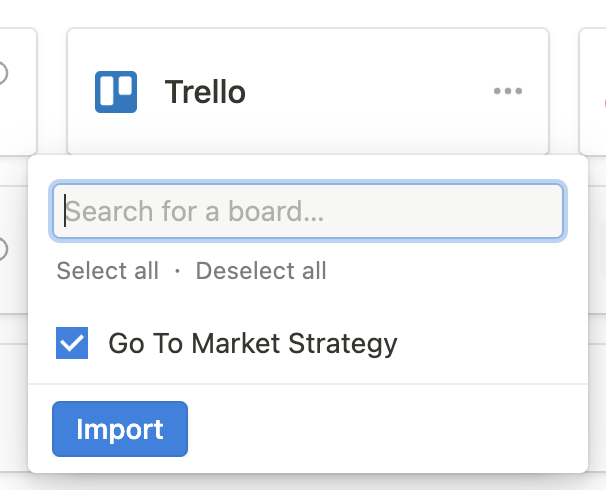
Task: Open the partially visible card right of Trello
Action: click(x=592, y=91)
